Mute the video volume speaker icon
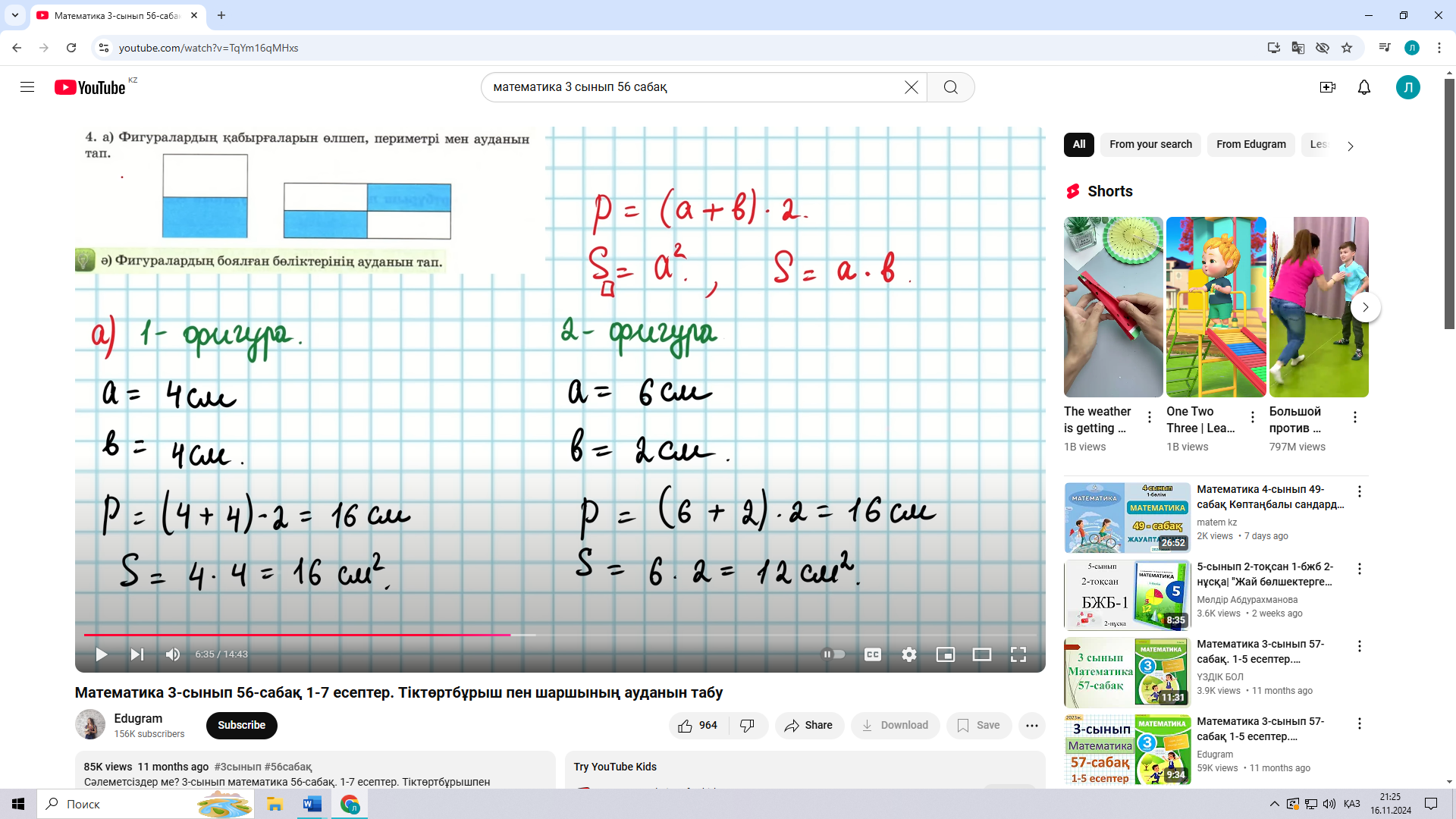Screen dimensions: 1456x819 [173, 654]
